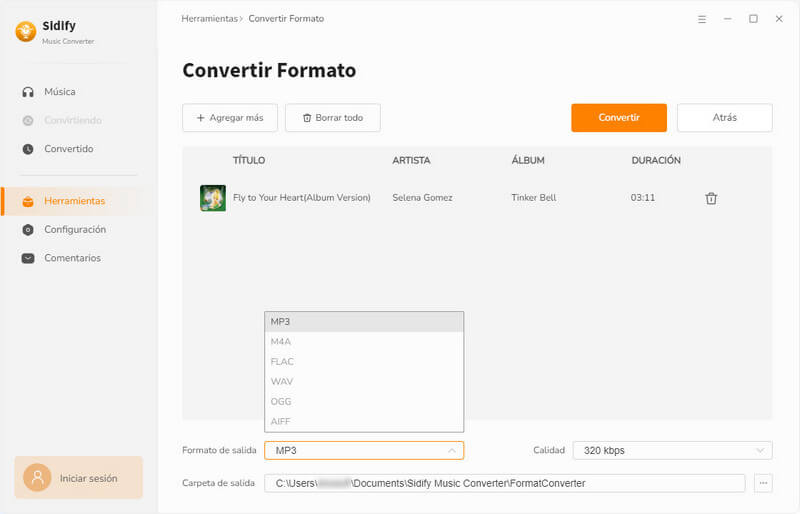Choose M4A from format list
The width and height of the screenshot is (800, 514).
pos(364,342)
